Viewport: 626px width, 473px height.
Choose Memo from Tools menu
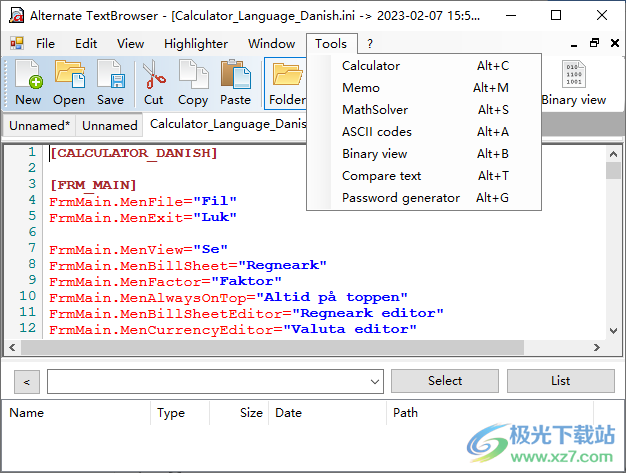pyautogui.click(x=424, y=88)
